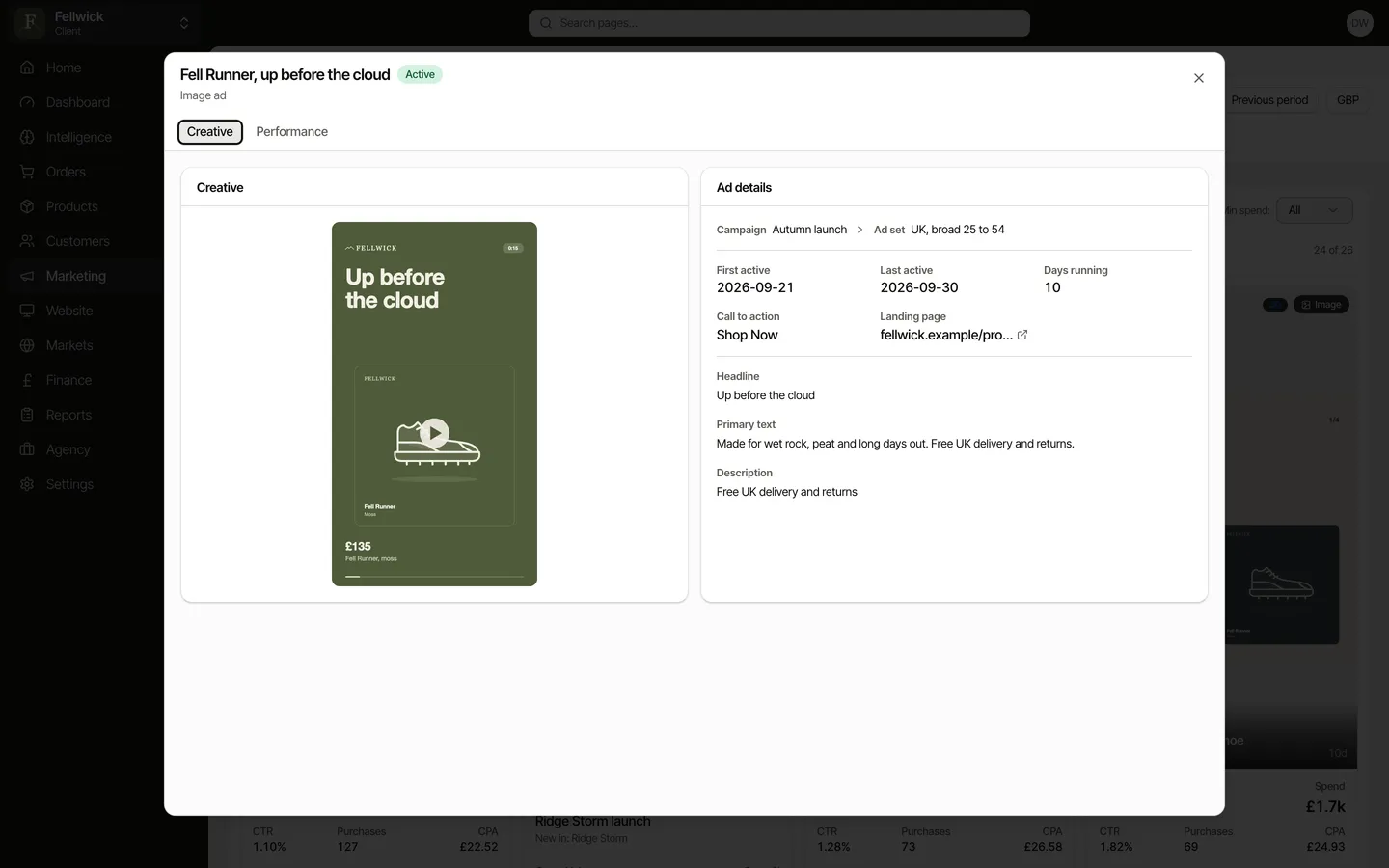
Task: Click the Up before the cloud headline text
Action: tap(766, 395)
